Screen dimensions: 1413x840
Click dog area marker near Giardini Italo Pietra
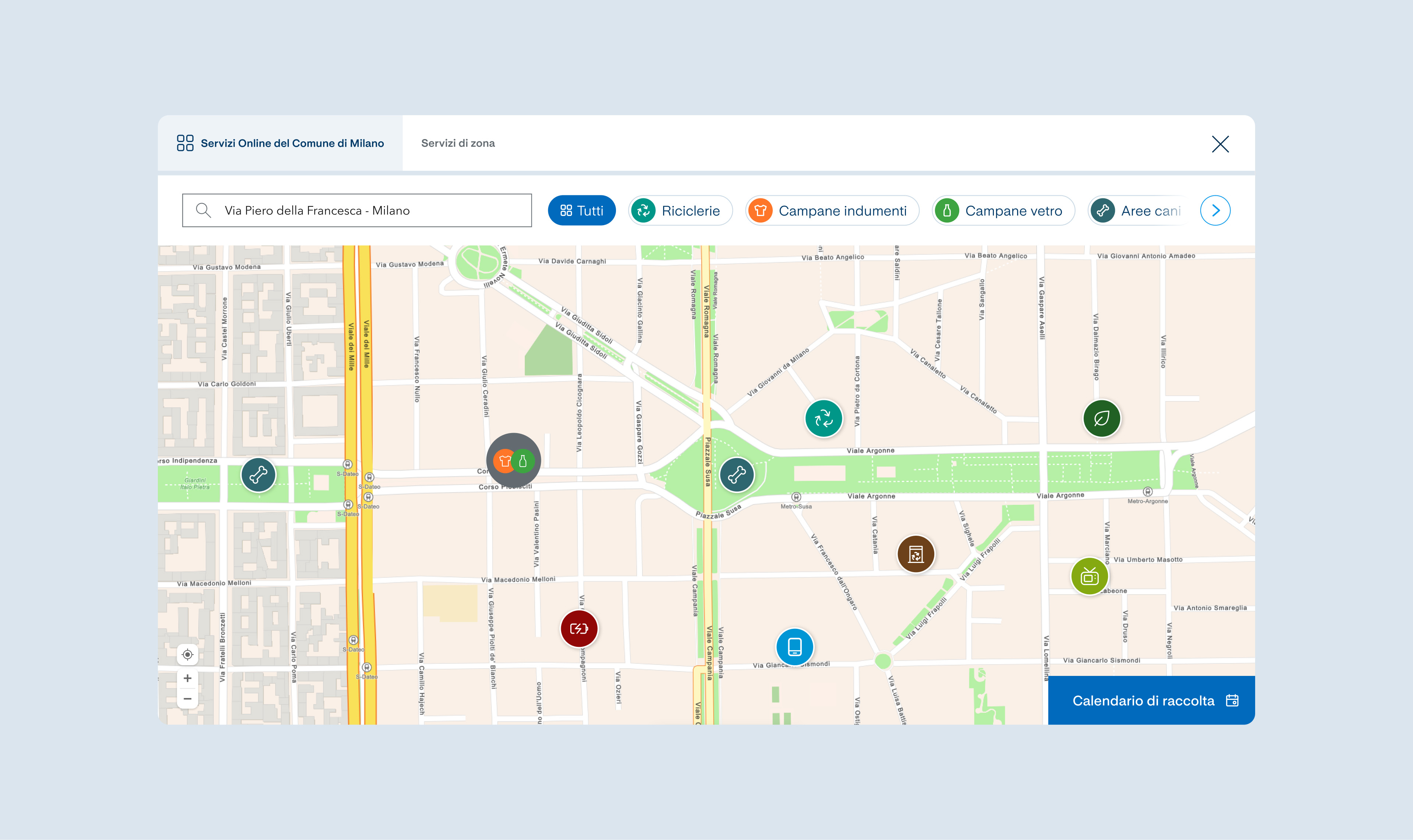click(x=258, y=474)
